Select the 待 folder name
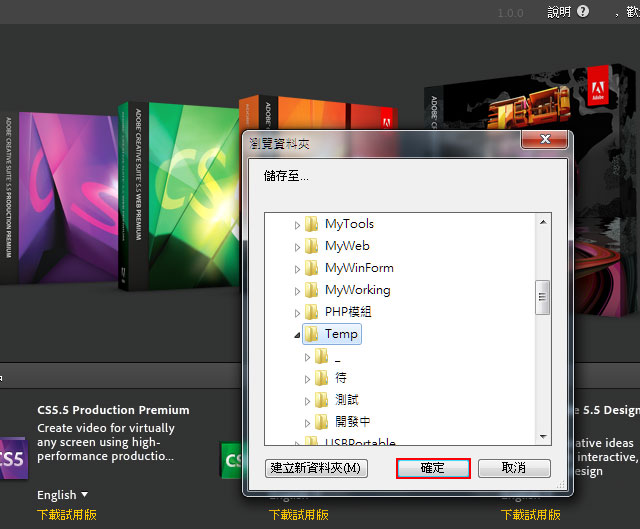640x529 pixels. click(341, 378)
